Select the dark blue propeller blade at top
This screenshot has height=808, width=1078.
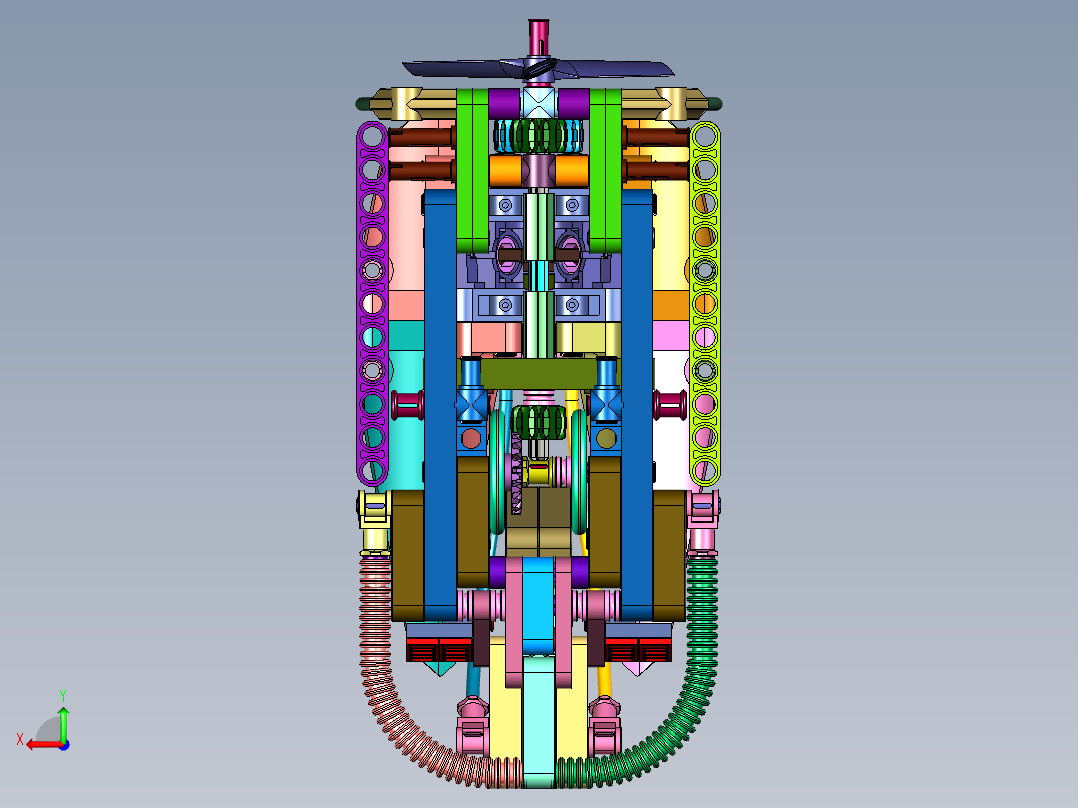538,69
